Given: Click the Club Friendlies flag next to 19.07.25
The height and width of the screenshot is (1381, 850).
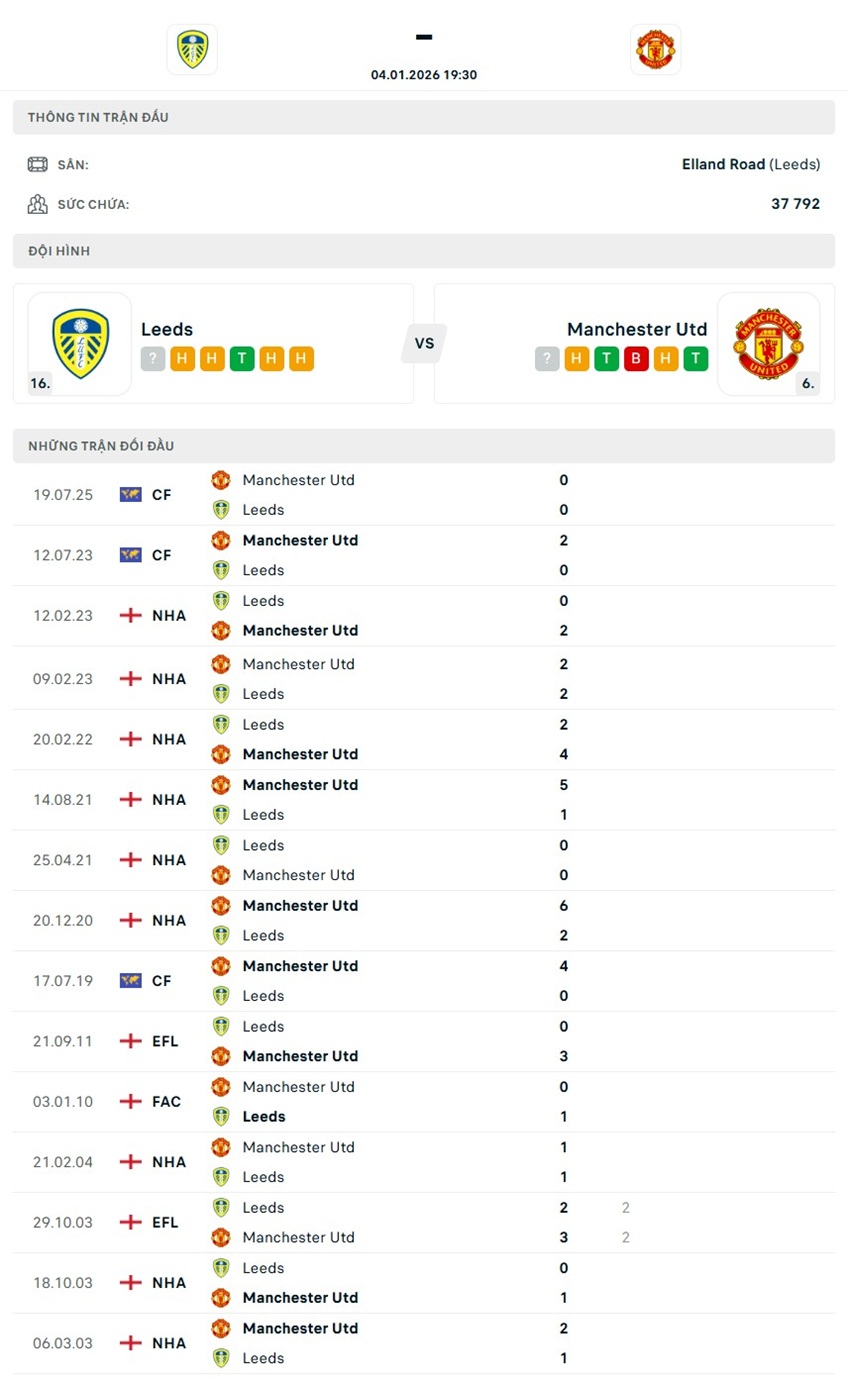Looking at the screenshot, I should pyautogui.click(x=130, y=494).
